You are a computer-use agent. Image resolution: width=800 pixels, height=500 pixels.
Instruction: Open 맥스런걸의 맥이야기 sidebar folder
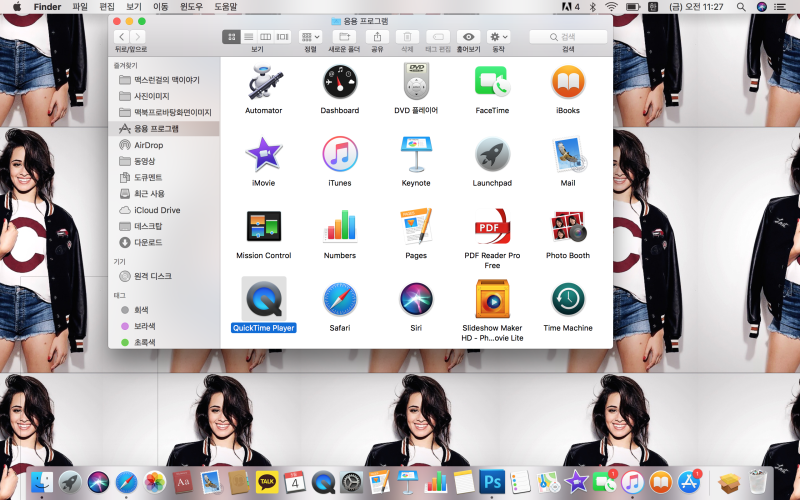[164, 80]
